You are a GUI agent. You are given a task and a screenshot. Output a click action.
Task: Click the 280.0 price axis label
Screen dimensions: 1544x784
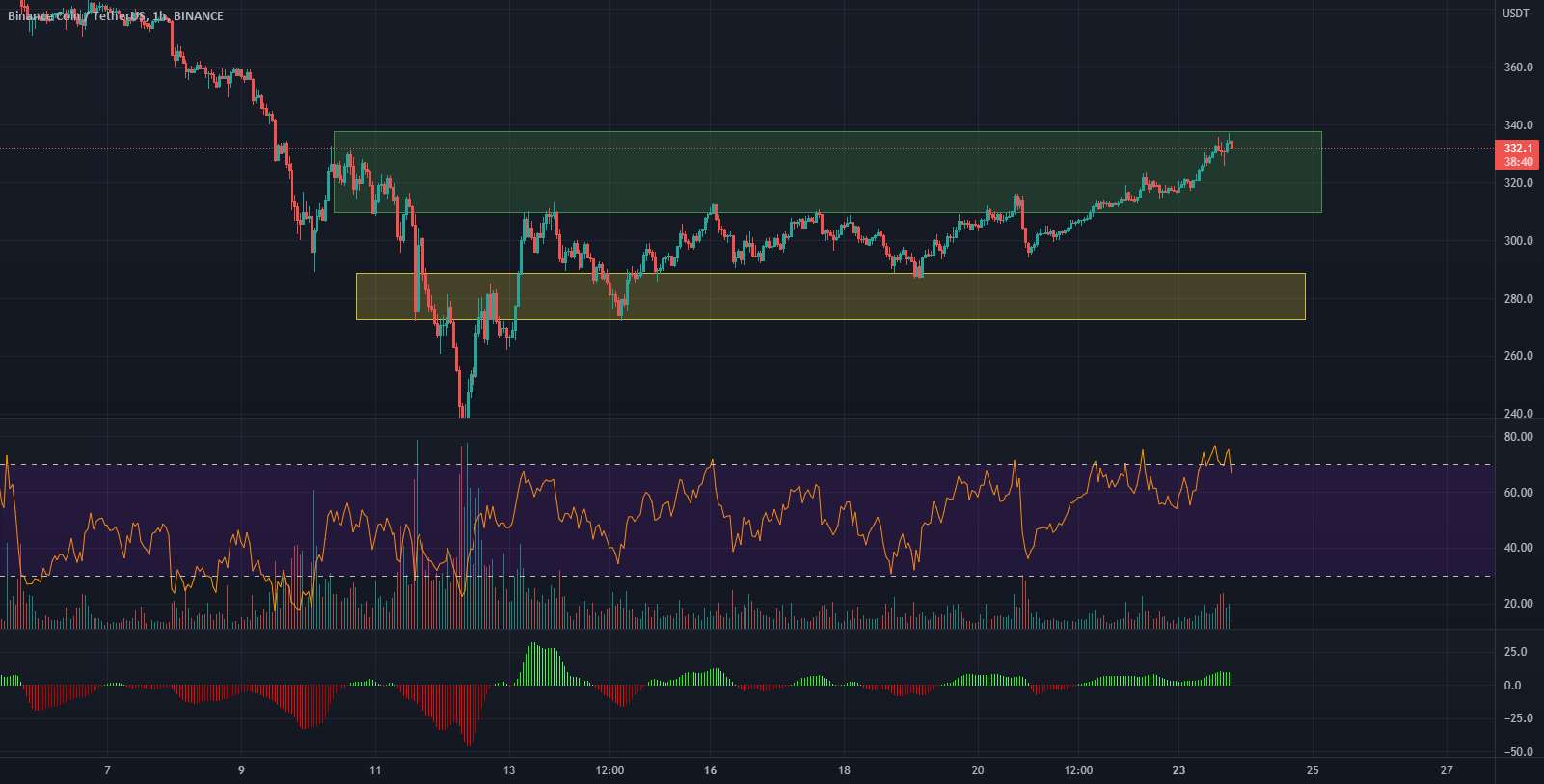[1518, 299]
